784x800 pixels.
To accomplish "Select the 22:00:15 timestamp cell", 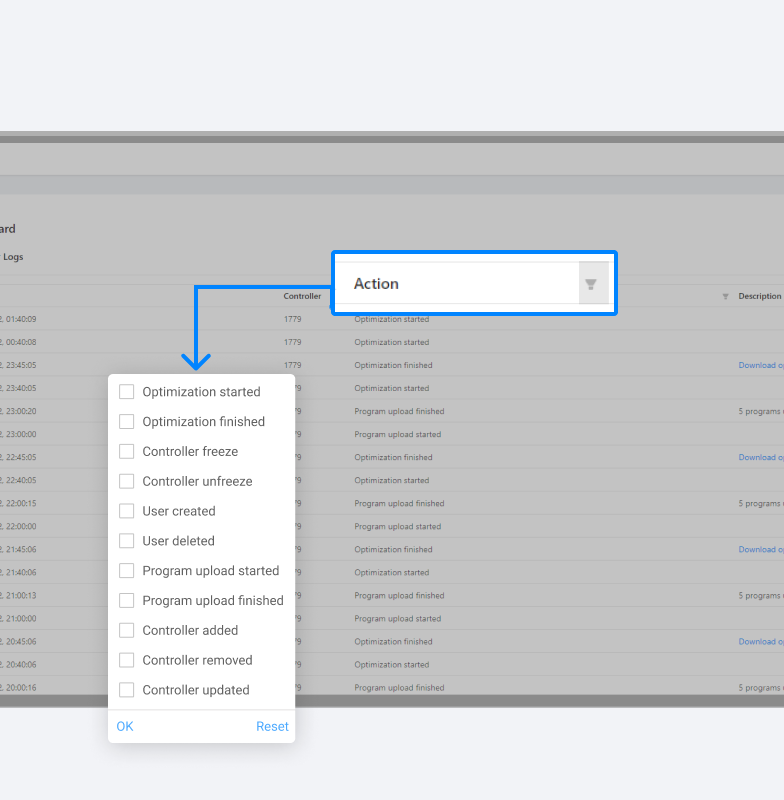I will pos(18,504).
